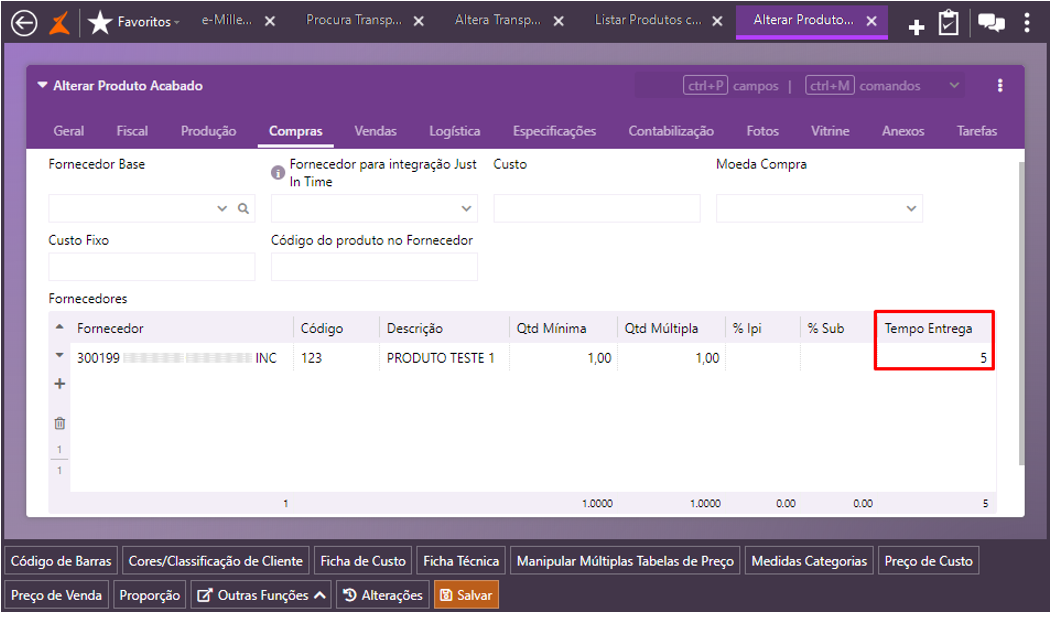The width and height of the screenshot is (1052, 630).
Task: Click the info icon beside Fornecedor para integração
Action: pos(278,173)
